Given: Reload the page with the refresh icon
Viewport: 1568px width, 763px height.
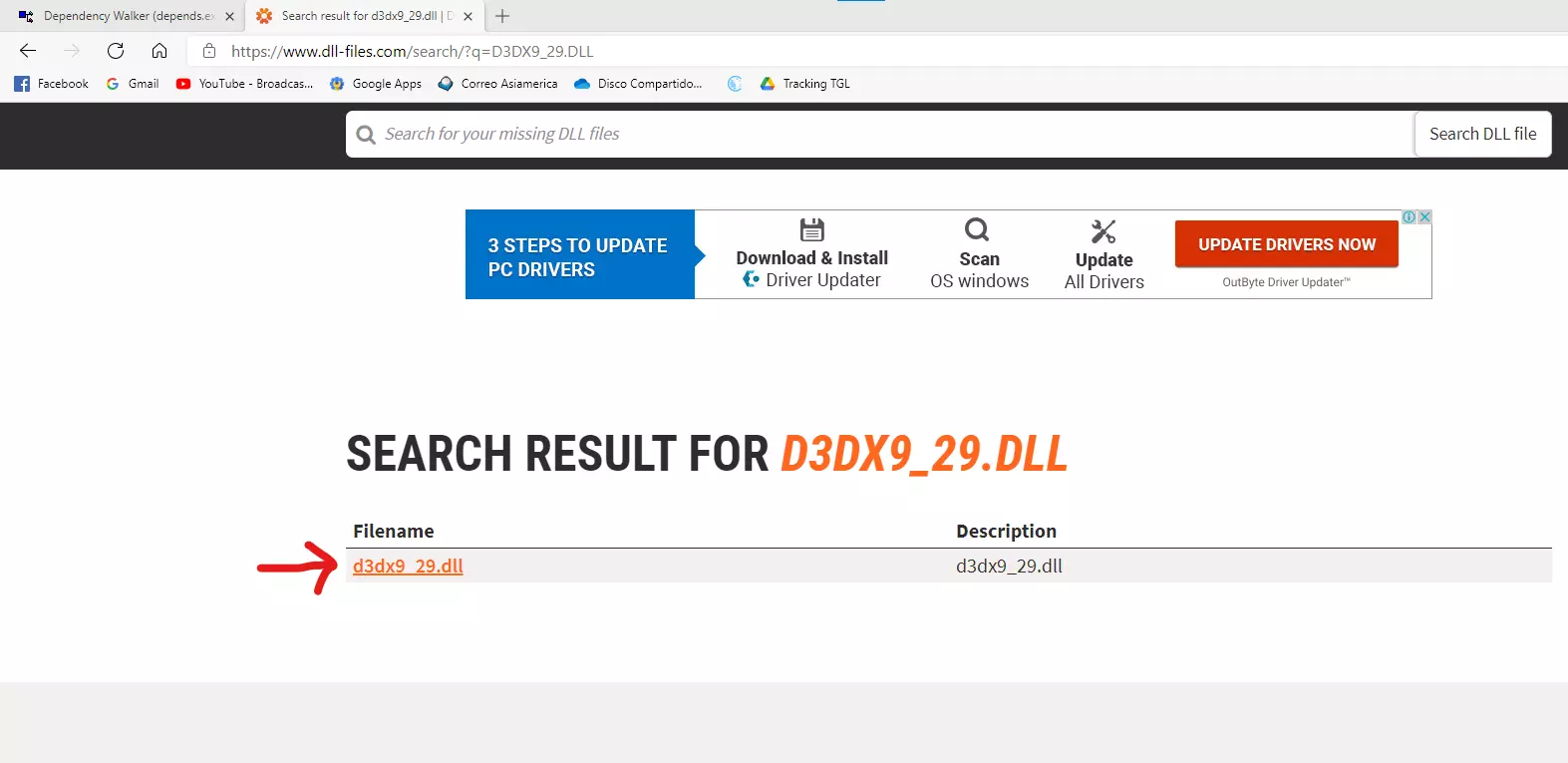Looking at the screenshot, I should pos(116,51).
